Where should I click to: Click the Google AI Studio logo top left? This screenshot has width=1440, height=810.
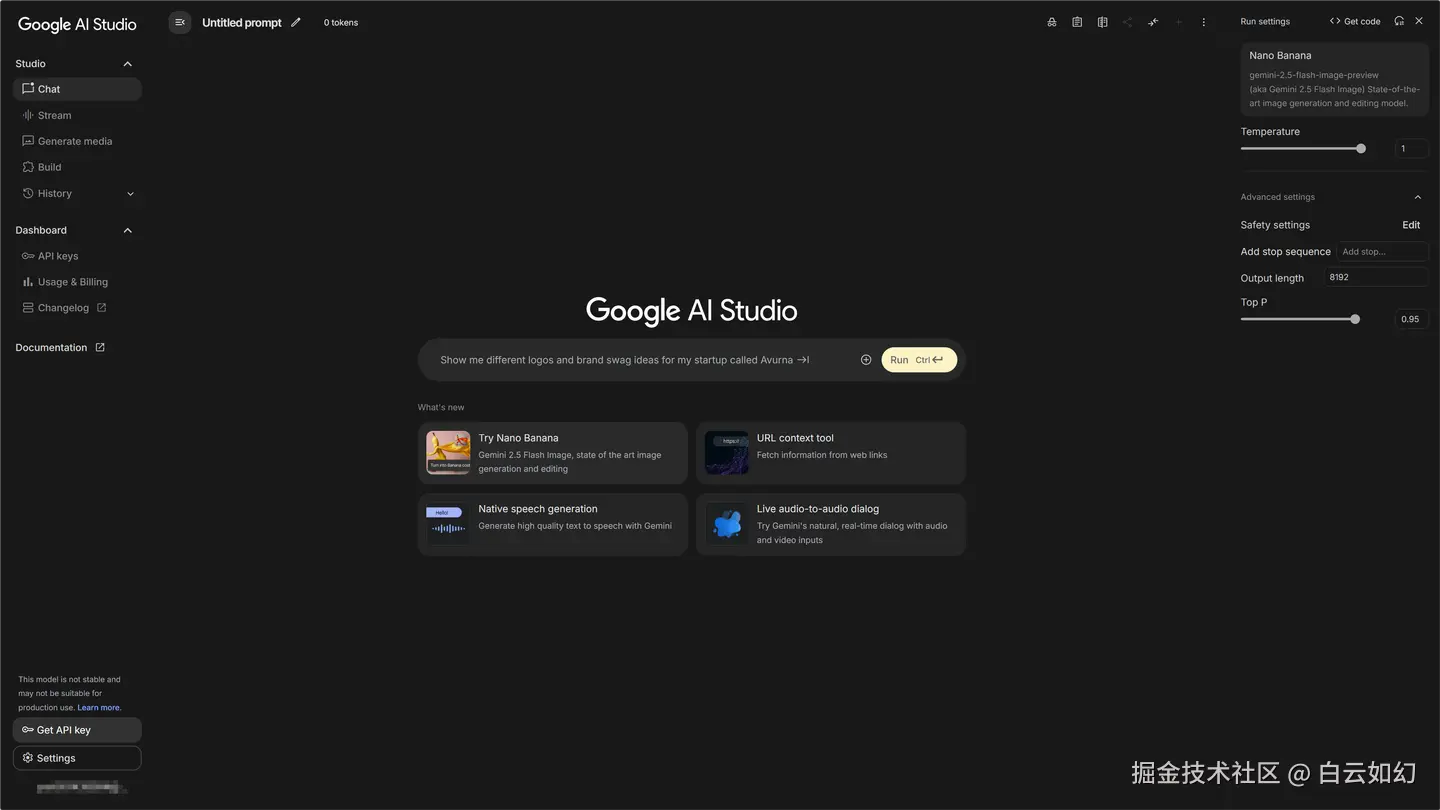77,24
